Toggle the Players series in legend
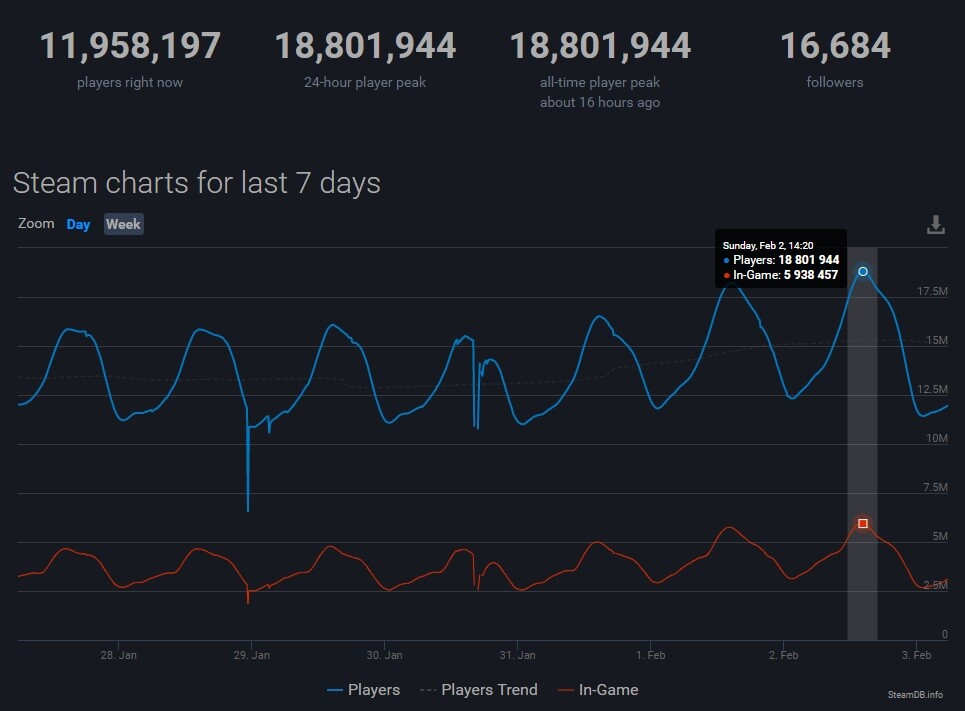 coord(363,690)
